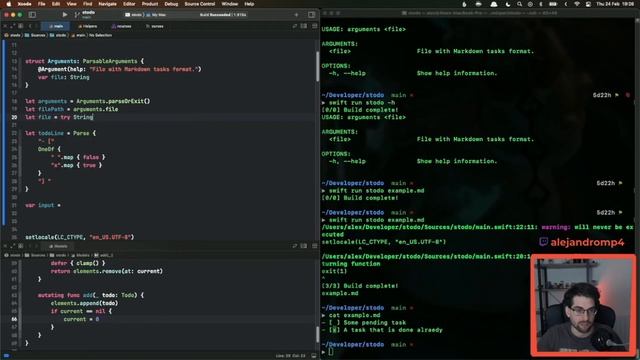The image size is (640, 360).
Task: Go back in top editor history
Action: point(29,26)
